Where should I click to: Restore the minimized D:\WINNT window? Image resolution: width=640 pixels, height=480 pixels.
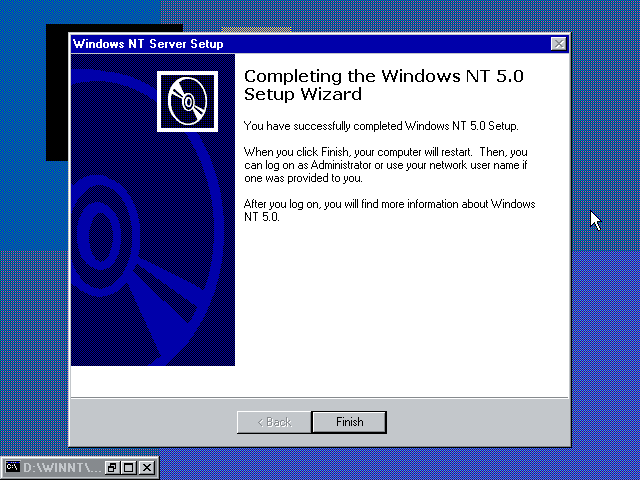111,467
